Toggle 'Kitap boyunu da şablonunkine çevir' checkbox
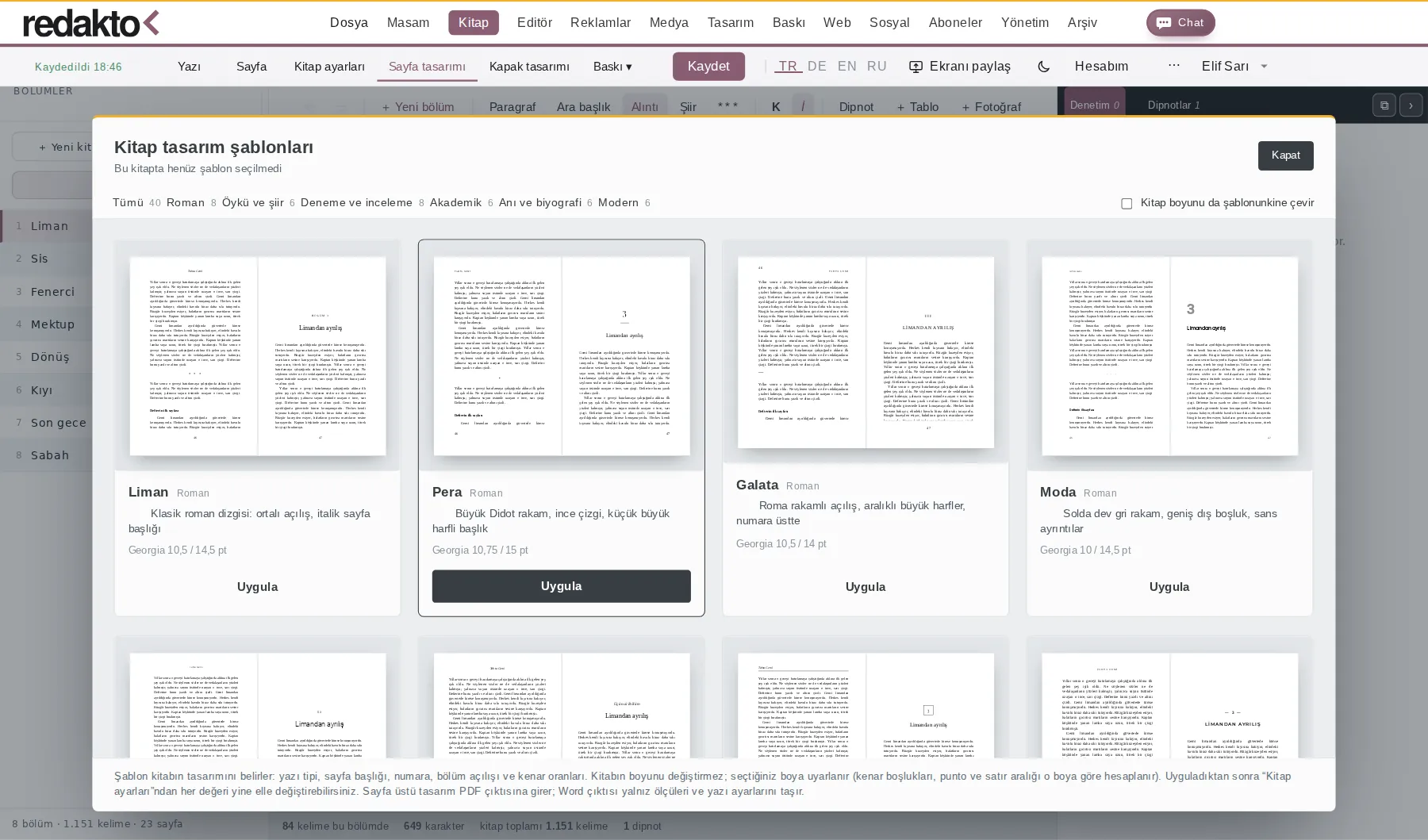1428x840 pixels. coord(1127,203)
